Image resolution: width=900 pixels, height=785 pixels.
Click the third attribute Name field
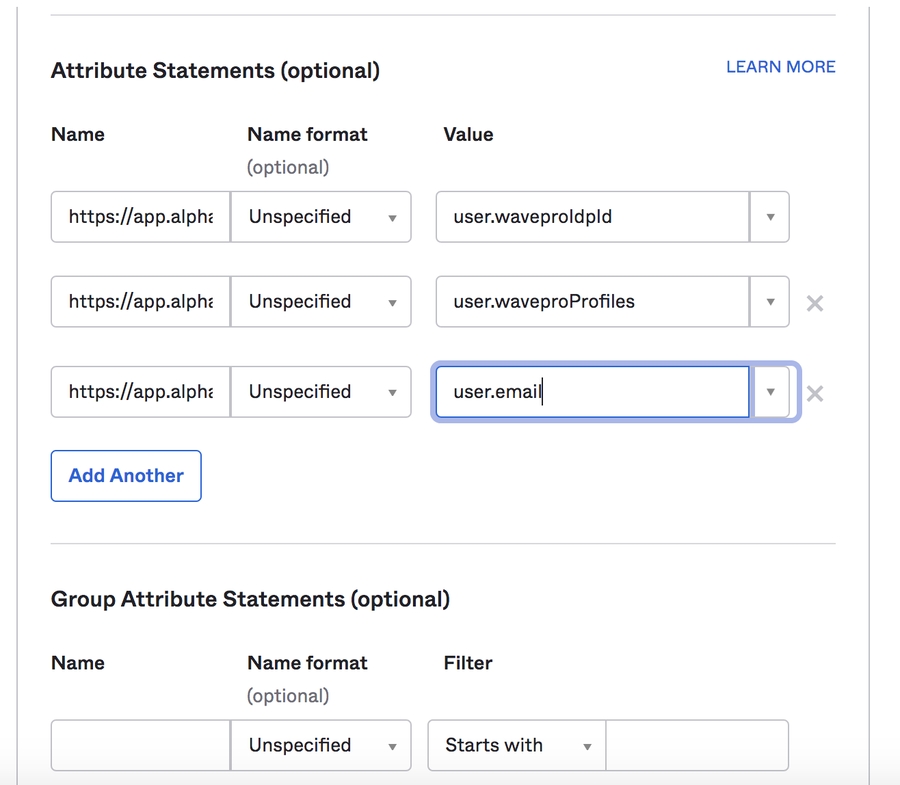[x=140, y=392]
